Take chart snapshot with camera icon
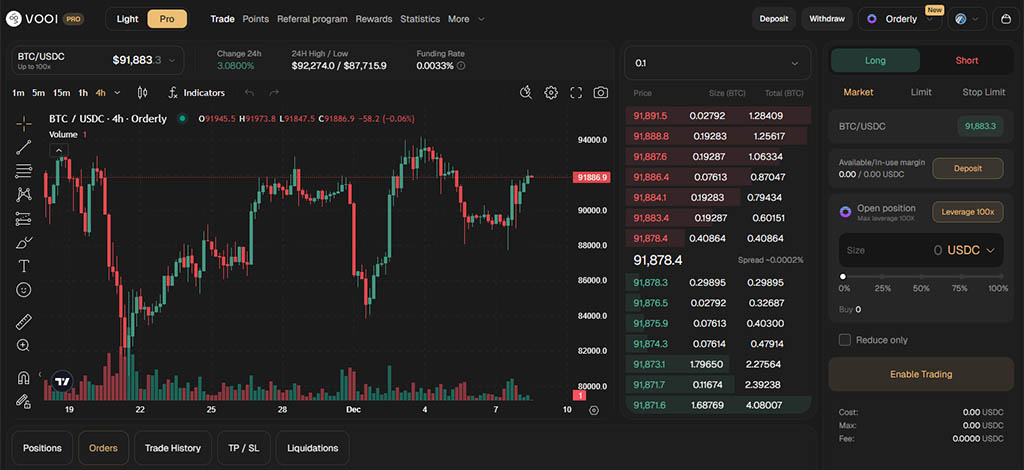This screenshot has width=1024, height=470. (600, 93)
